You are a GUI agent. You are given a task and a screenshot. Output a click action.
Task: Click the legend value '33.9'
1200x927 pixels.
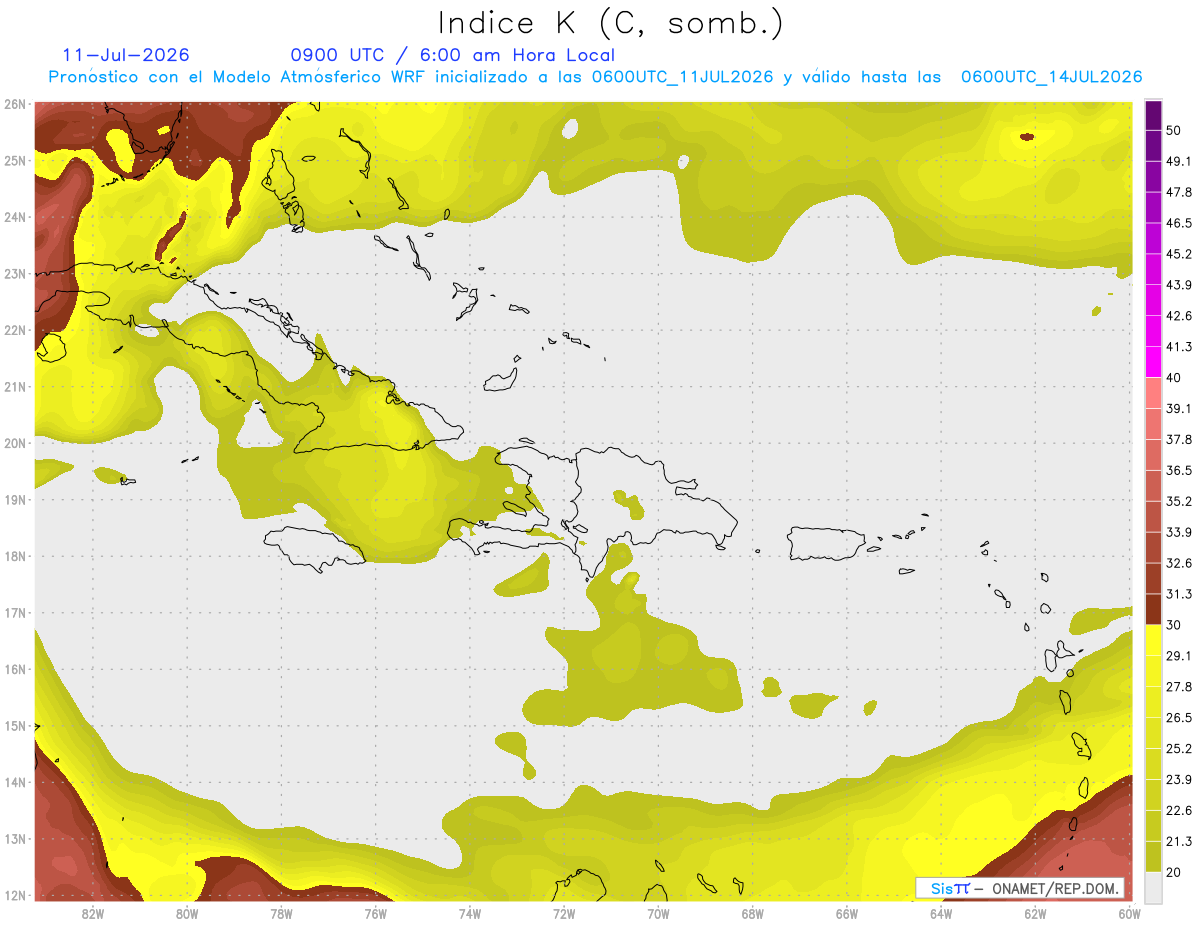click(x=1178, y=532)
